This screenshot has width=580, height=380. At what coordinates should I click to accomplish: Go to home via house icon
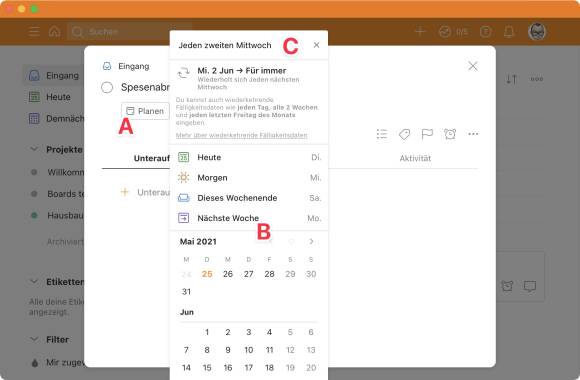tap(54, 32)
